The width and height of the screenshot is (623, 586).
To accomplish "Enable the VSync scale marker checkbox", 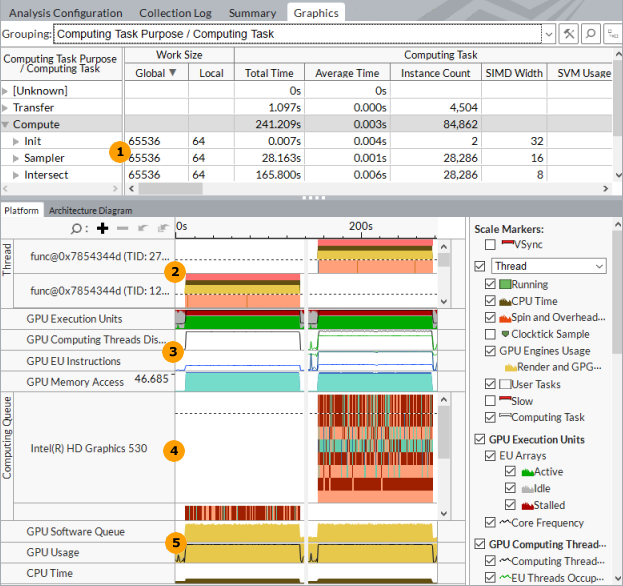I will tap(490, 245).
